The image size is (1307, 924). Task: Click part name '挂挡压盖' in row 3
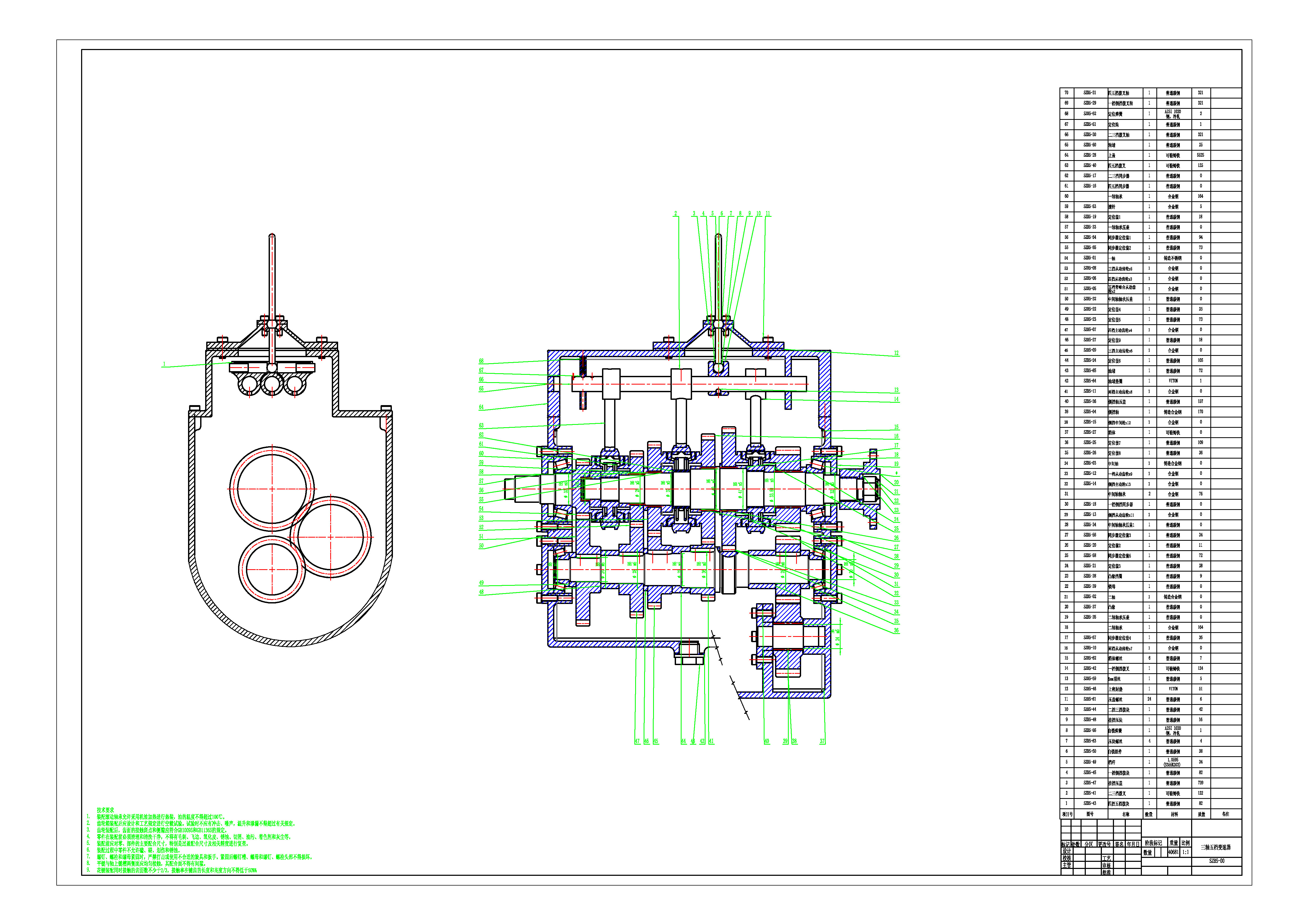[x=1115, y=783]
